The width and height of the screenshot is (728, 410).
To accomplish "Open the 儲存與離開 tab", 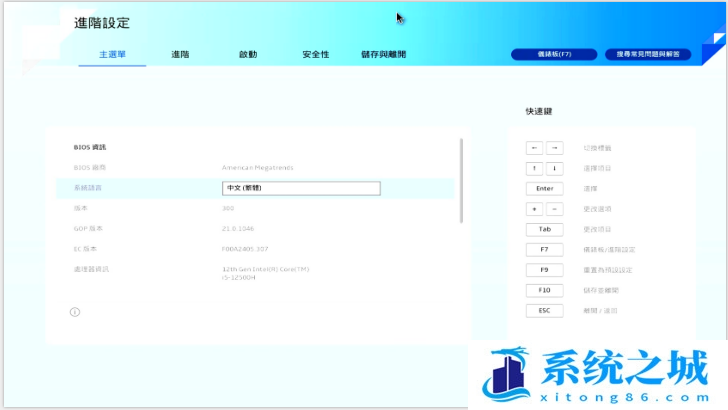I will [383, 54].
